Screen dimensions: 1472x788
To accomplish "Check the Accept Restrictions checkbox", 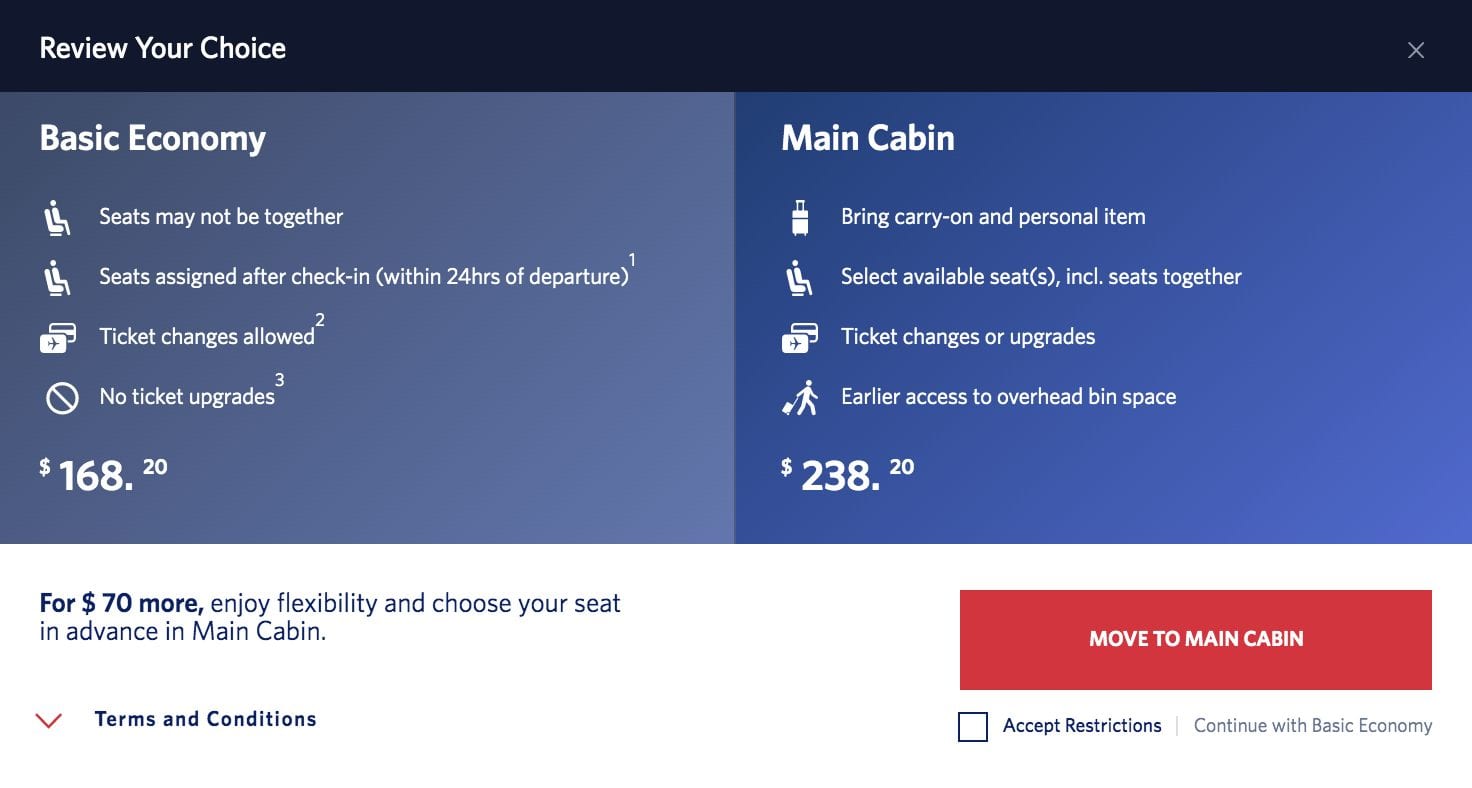I will (x=971, y=727).
